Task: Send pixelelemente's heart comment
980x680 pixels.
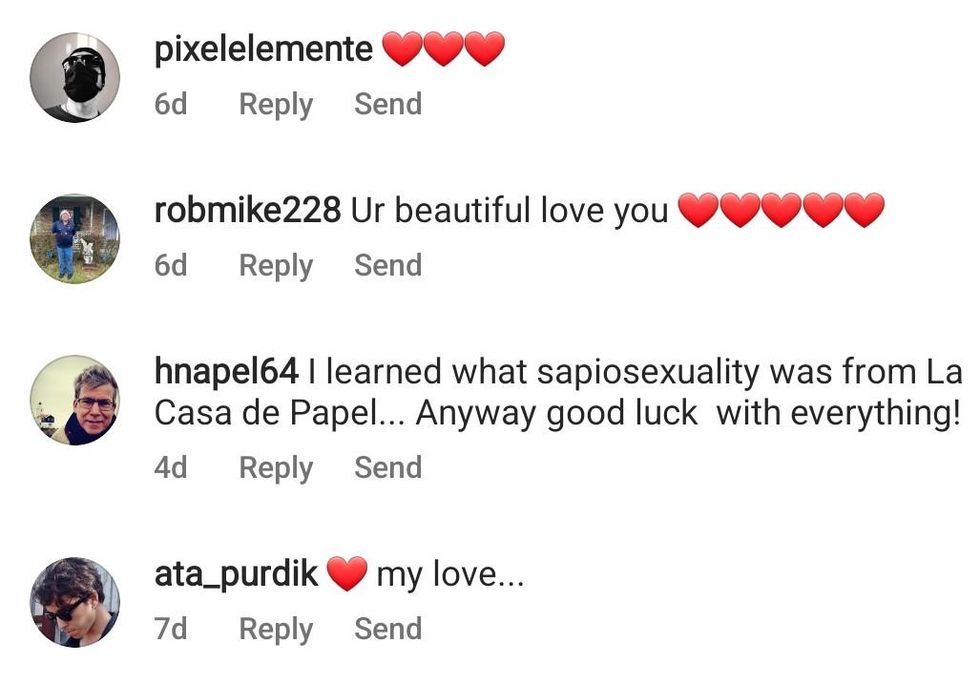Action: pos(388,104)
